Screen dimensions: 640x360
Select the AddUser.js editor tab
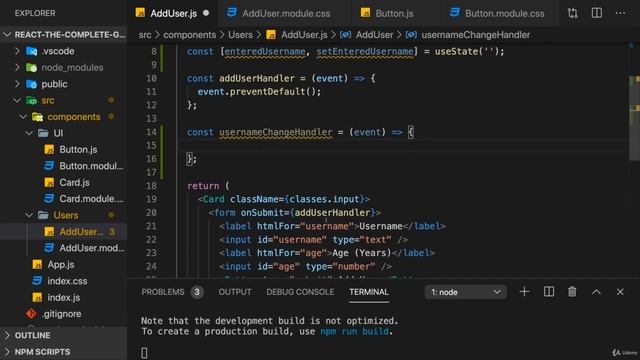(173, 13)
